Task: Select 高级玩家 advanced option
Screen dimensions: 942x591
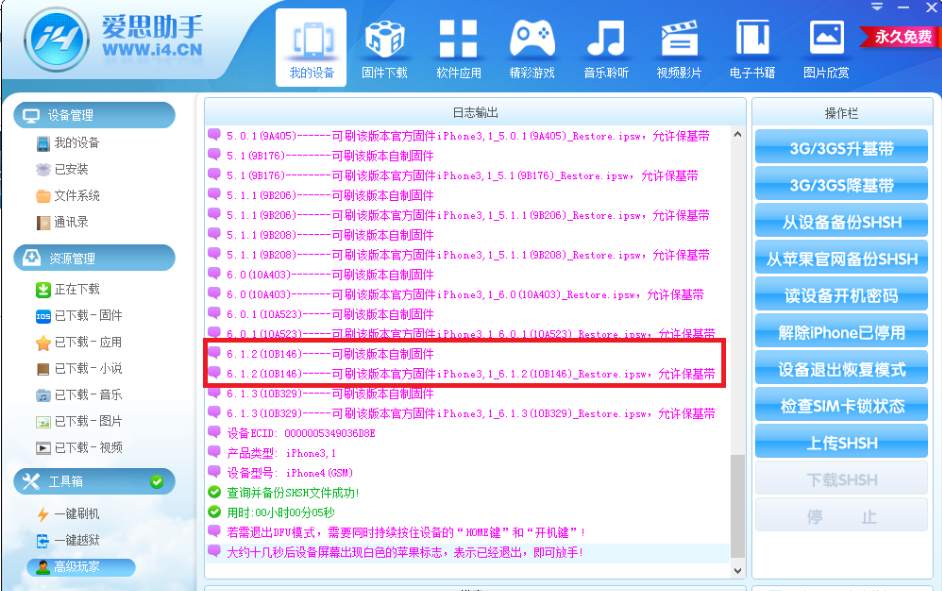Action: [81, 567]
